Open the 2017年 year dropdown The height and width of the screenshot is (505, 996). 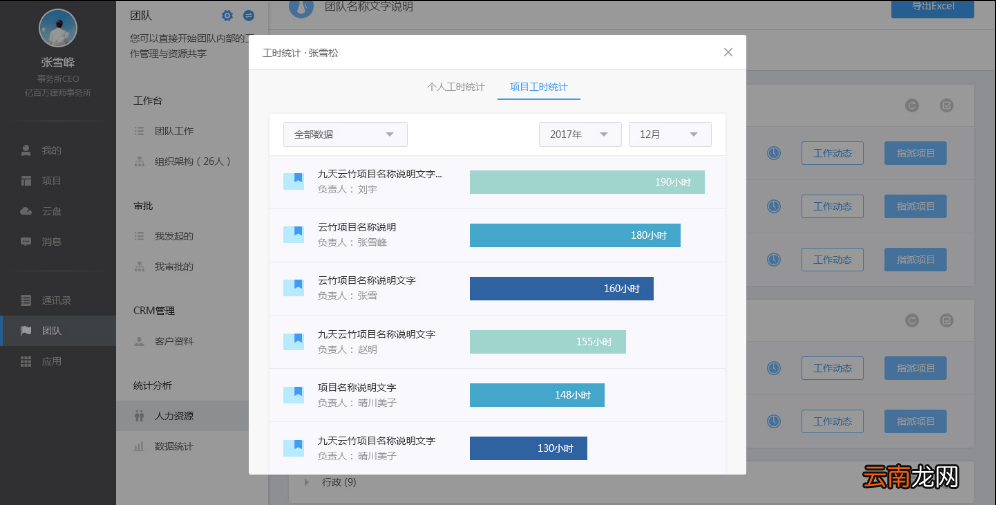tap(580, 135)
